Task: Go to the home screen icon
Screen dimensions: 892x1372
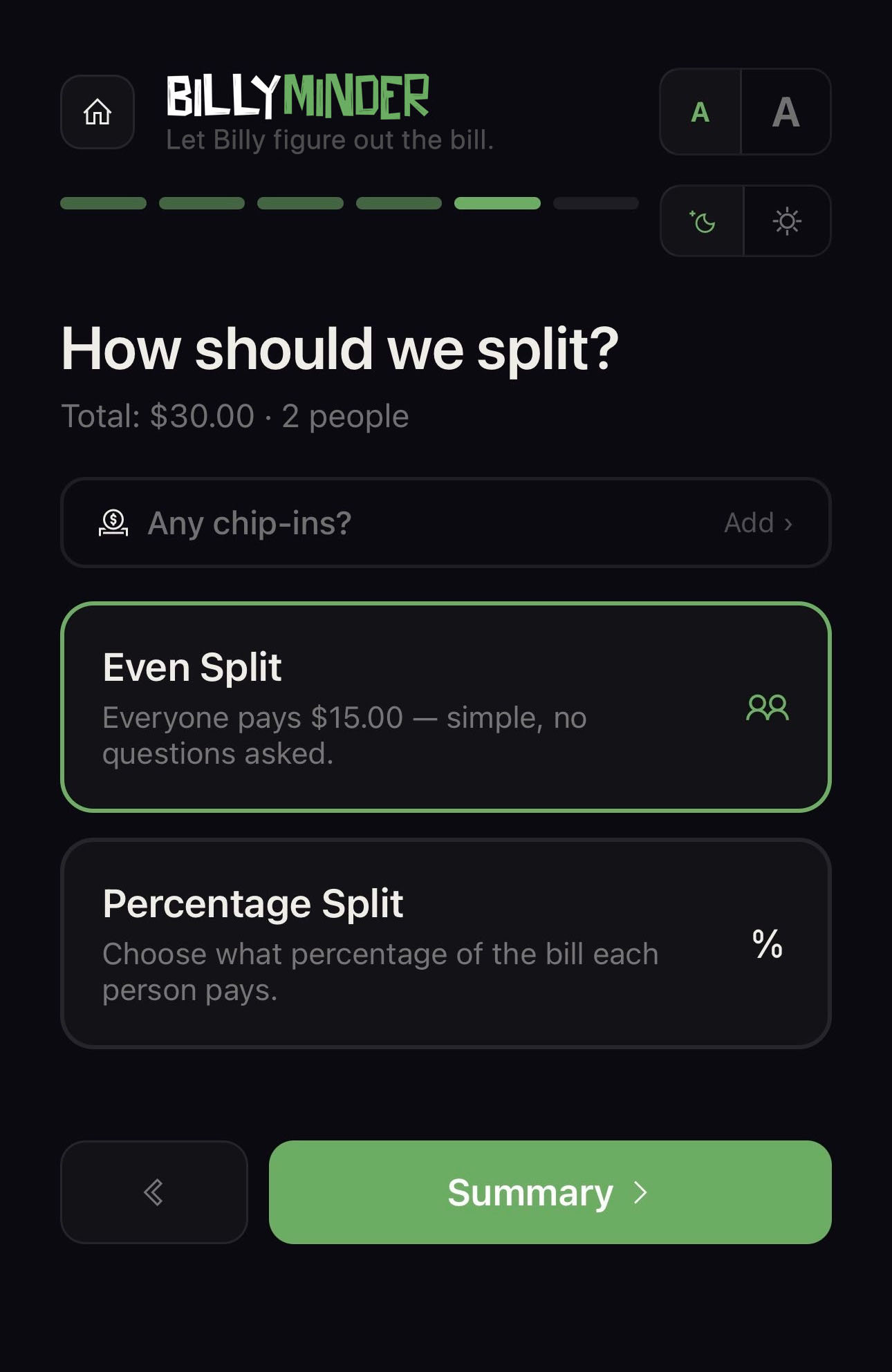Action: point(97,112)
